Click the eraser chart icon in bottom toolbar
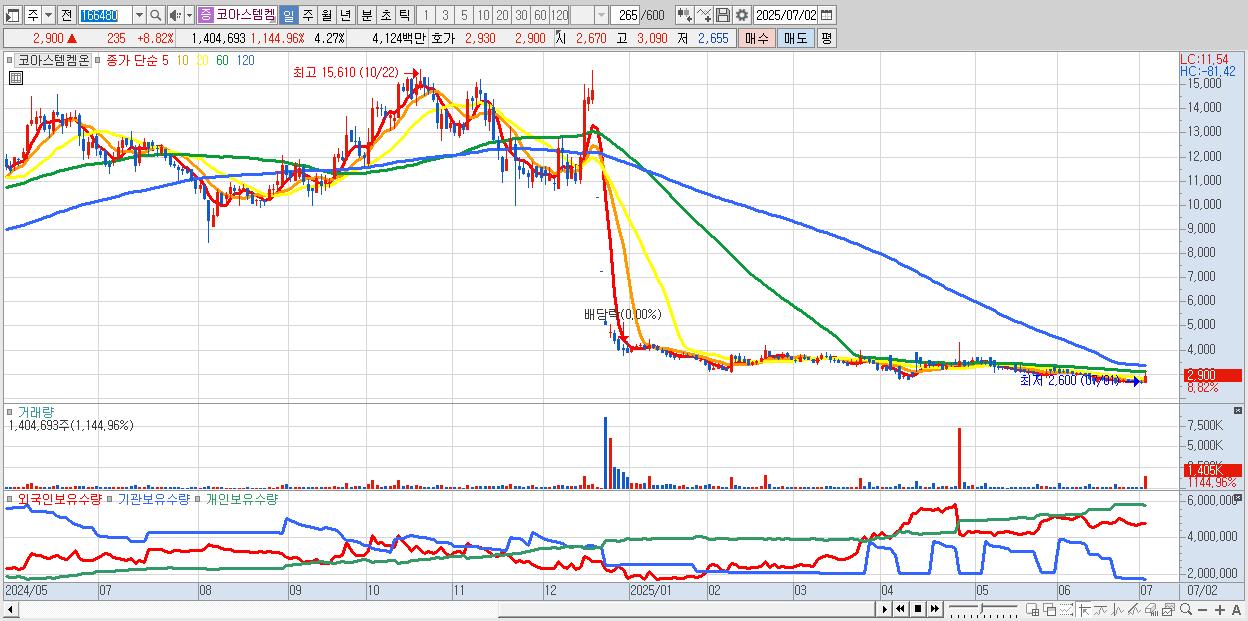1248x621 pixels. [x=1152, y=610]
